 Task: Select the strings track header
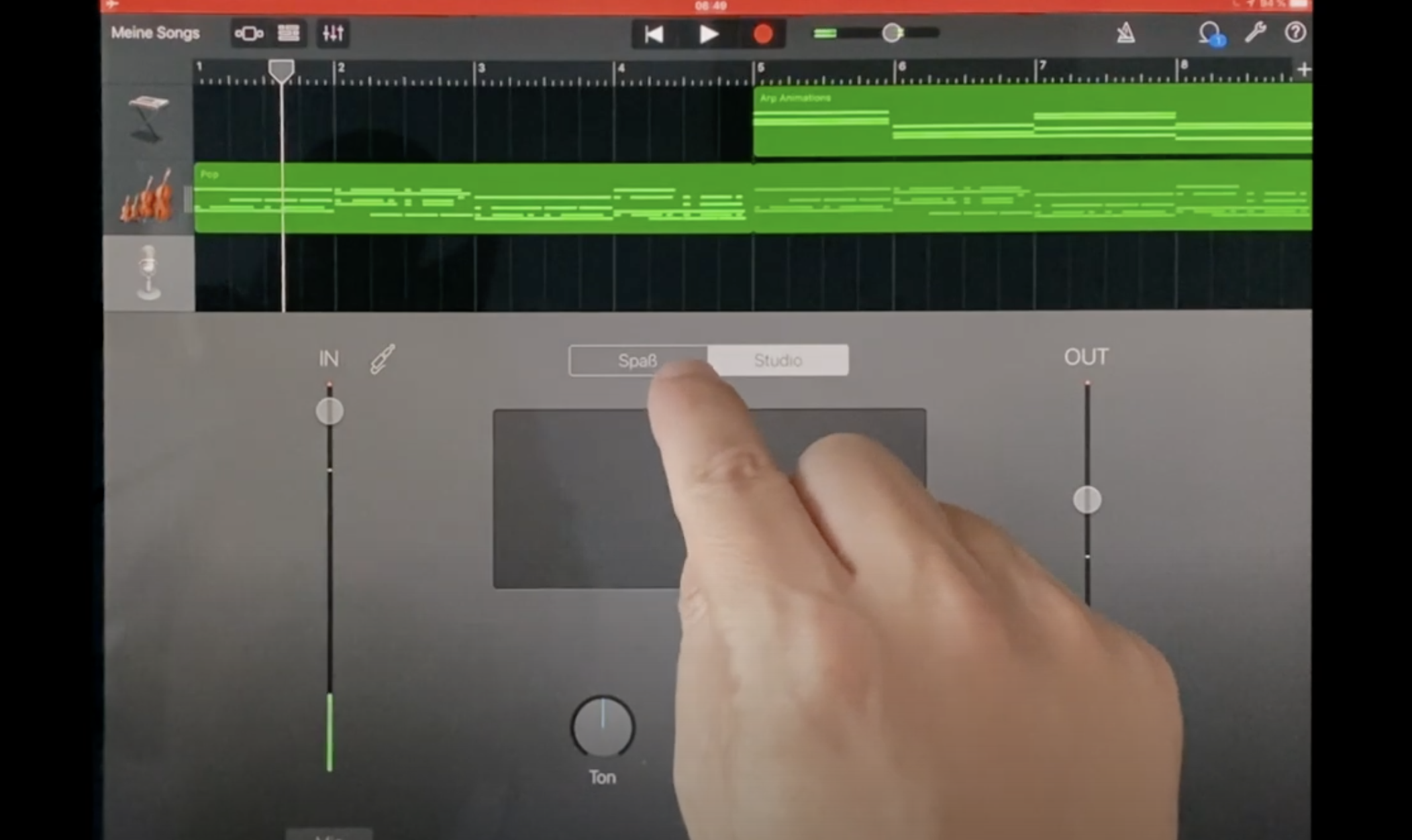[148, 197]
